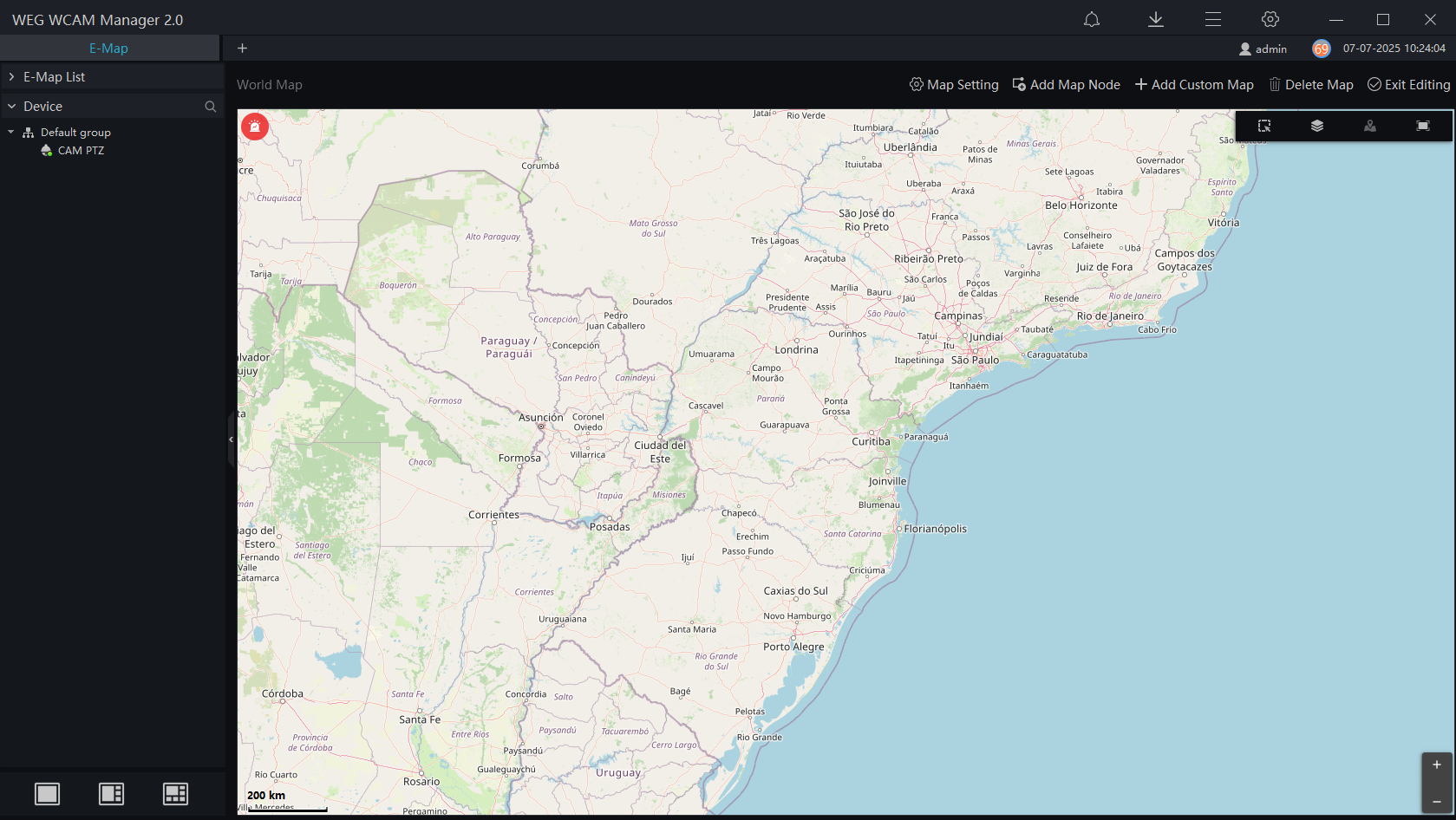The height and width of the screenshot is (820, 1456).
Task: Click the red alarm marker on map
Action: (254, 127)
